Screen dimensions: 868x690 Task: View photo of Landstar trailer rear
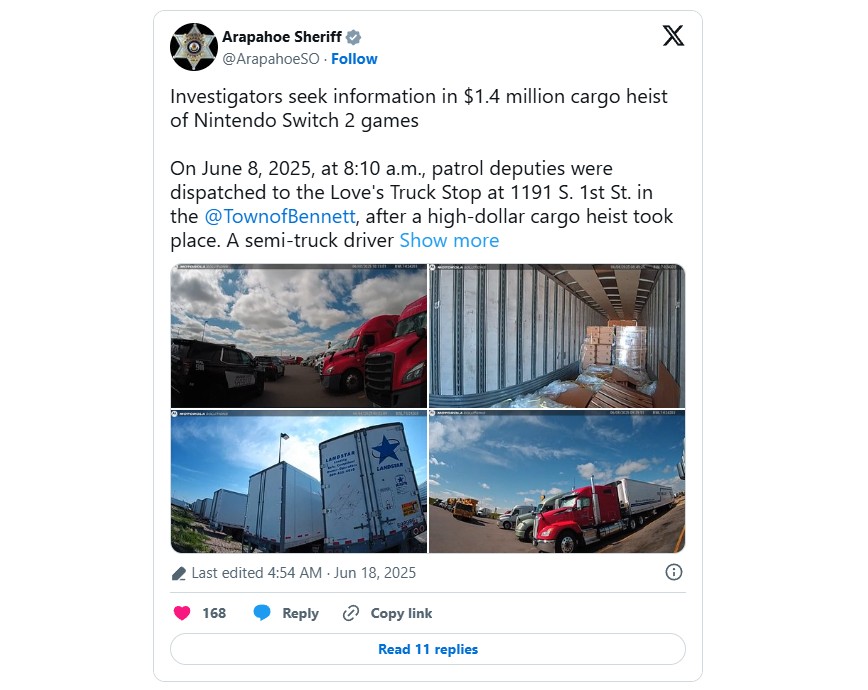tap(299, 481)
